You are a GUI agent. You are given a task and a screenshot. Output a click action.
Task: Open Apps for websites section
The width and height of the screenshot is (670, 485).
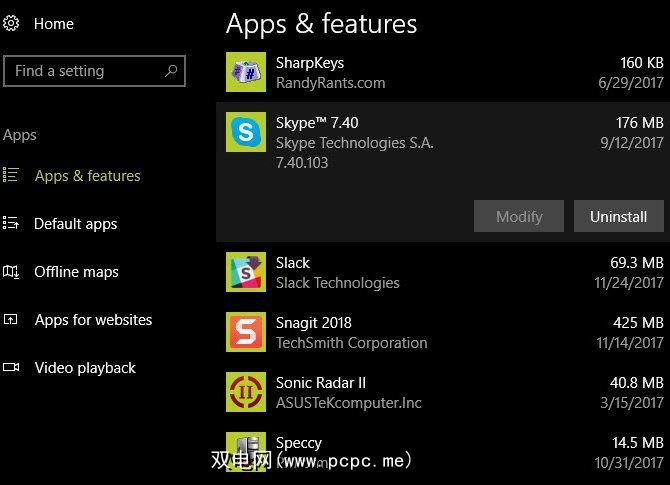tap(94, 320)
